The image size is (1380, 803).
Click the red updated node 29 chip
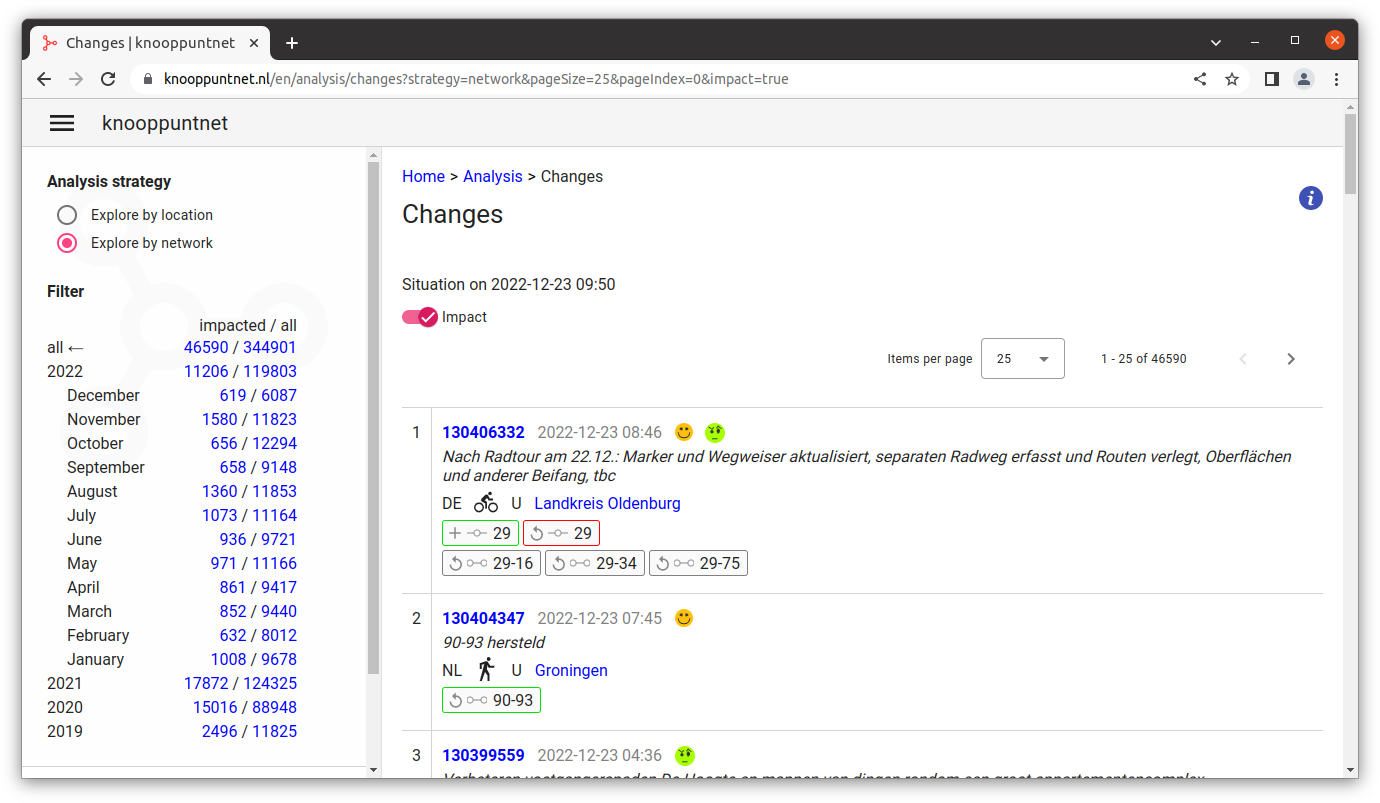click(561, 533)
